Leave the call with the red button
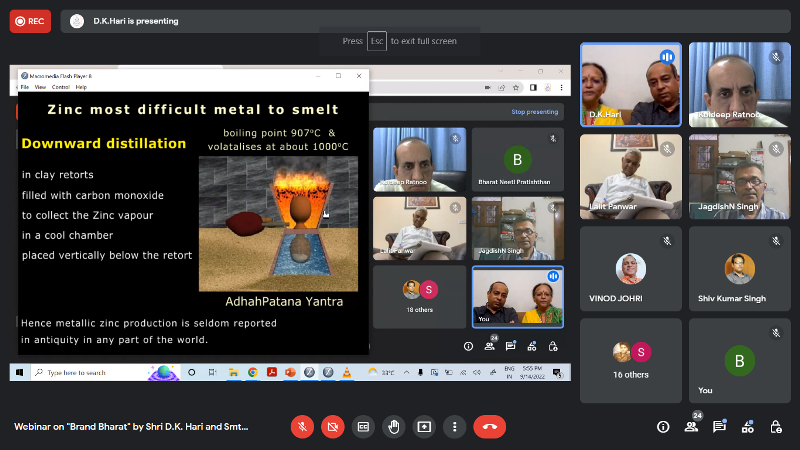 pyautogui.click(x=489, y=426)
